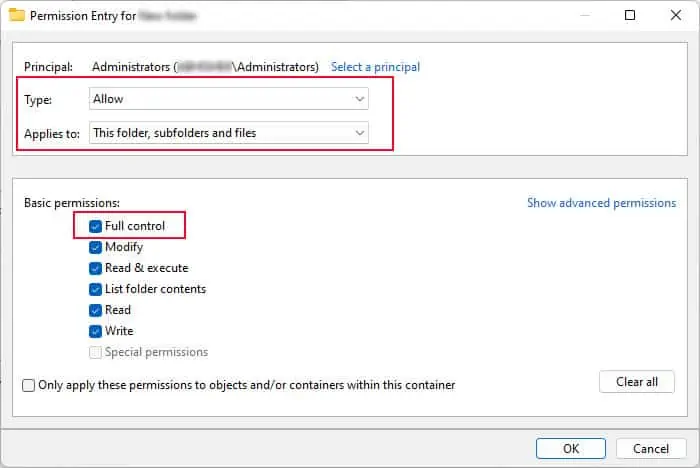The height and width of the screenshot is (468, 700).
Task: Open the Type dropdown showing Allow
Action: [229, 99]
